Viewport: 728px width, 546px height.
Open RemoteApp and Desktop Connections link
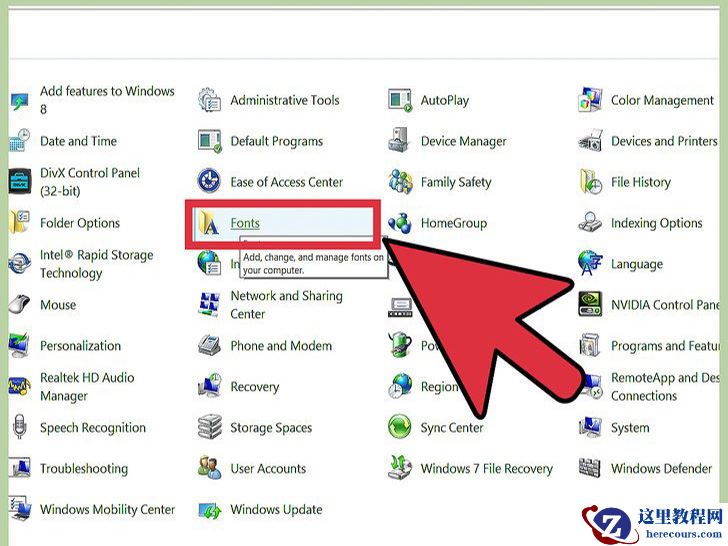pos(665,386)
